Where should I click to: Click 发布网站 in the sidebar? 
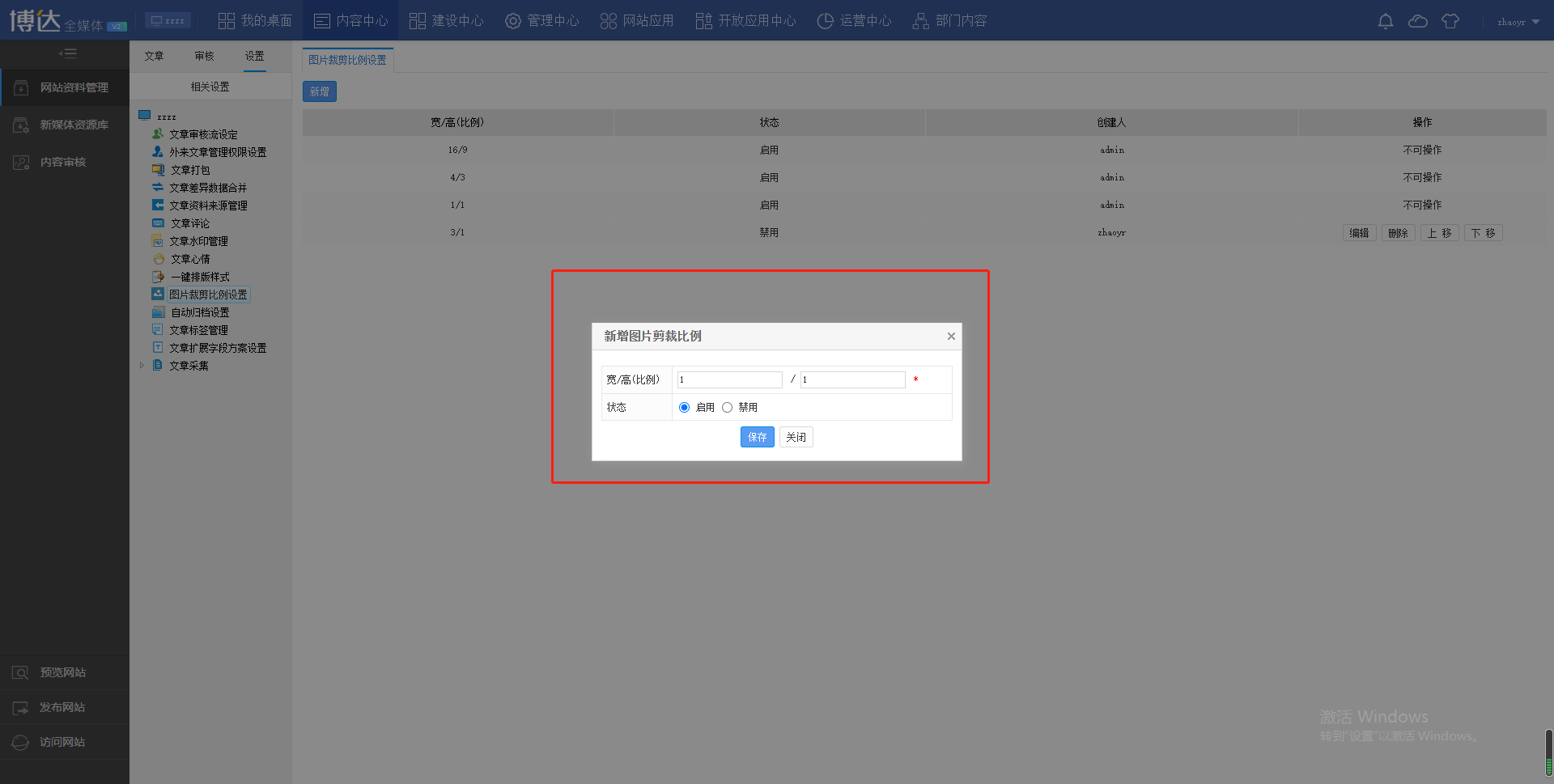[65, 707]
